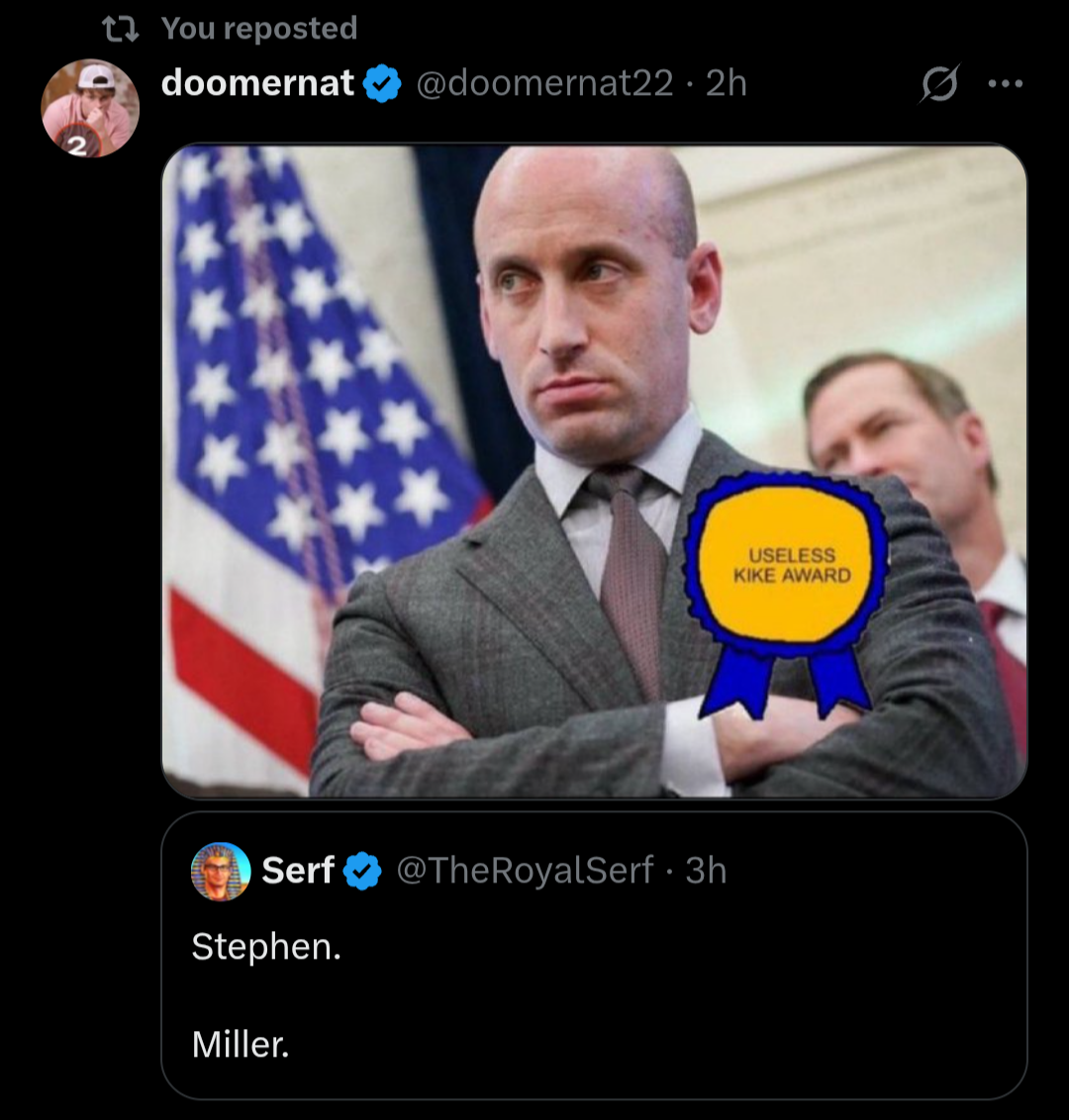Click the repost arrows icon at top
Image resolution: width=1069 pixels, height=1120 pixels.
click(x=120, y=30)
